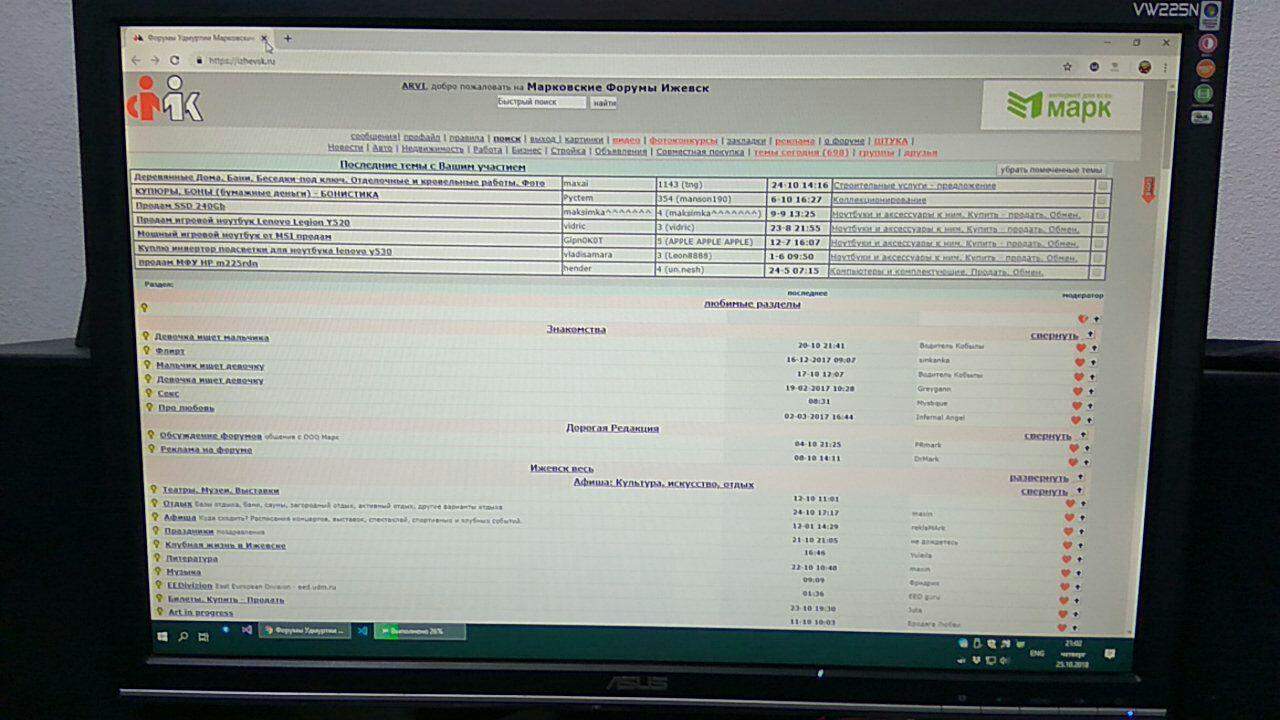Click the Chrome profile avatar icon
This screenshot has width=1280, height=720.
1144,67
